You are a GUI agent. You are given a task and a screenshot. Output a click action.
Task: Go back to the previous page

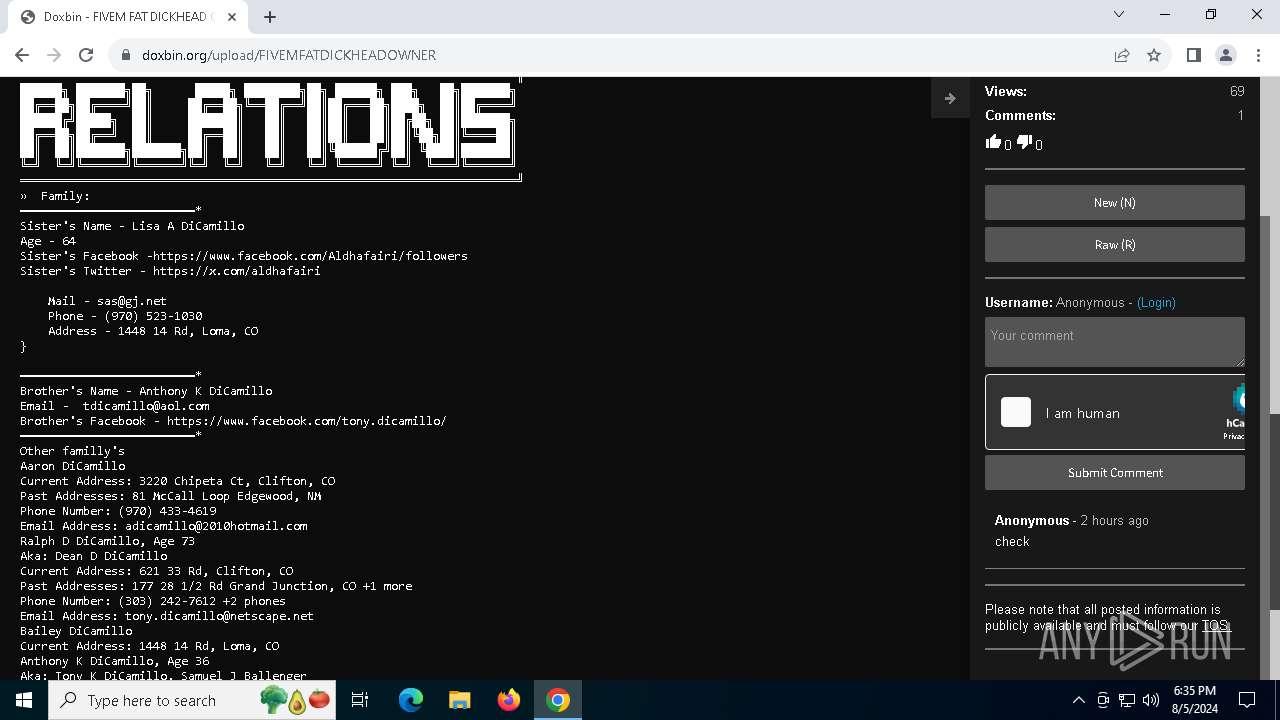[x=22, y=55]
